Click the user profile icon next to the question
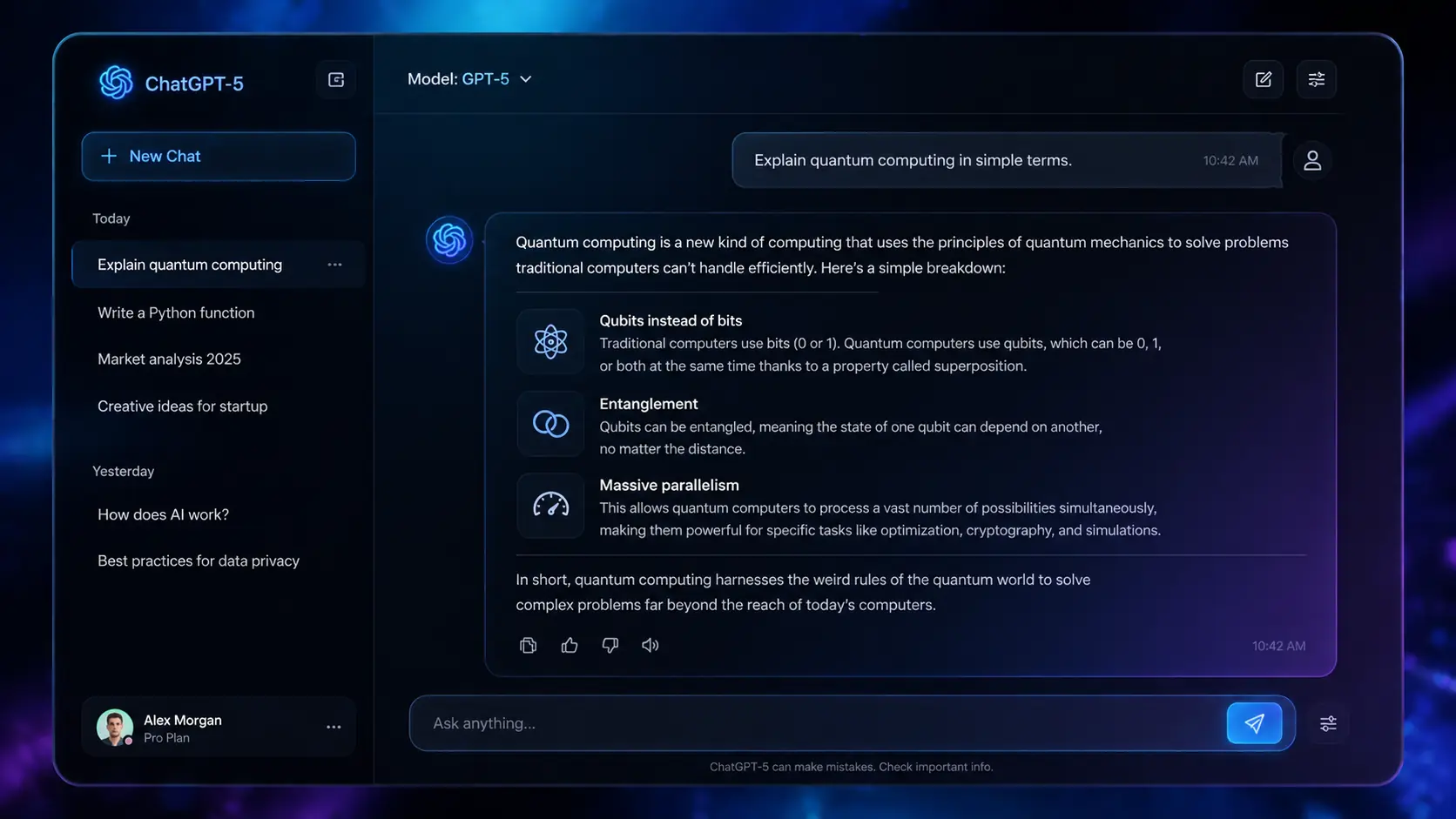1456x819 pixels. pyautogui.click(x=1312, y=160)
